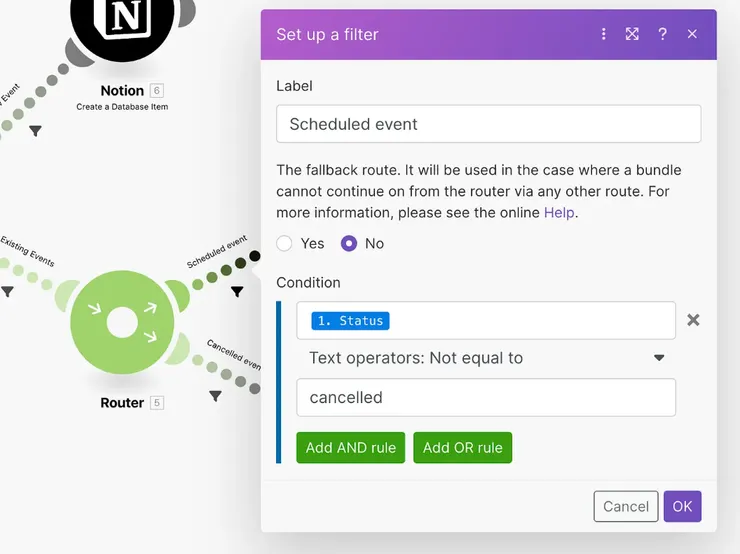Select Yes for fallback route
Screen dimensions: 740x554
click(284, 243)
